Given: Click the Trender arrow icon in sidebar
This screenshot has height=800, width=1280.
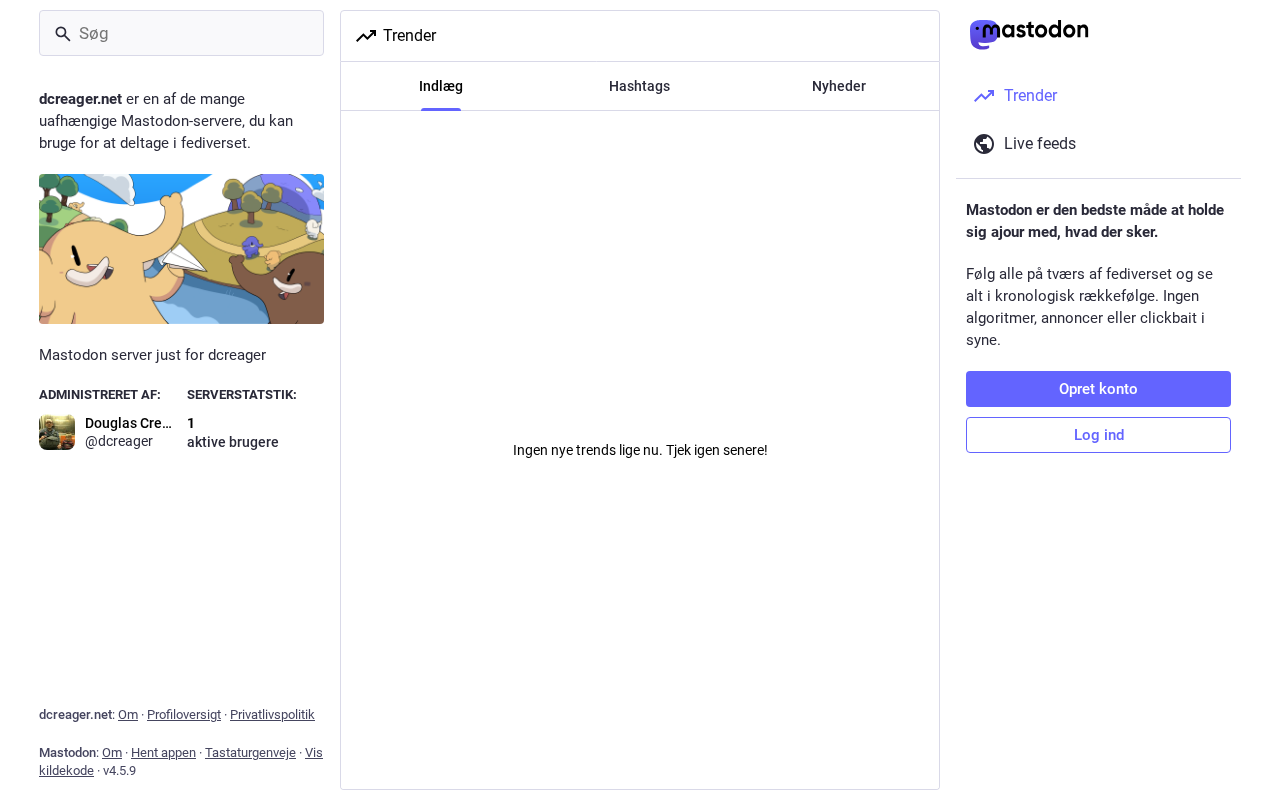Looking at the screenshot, I should [984, 96].
